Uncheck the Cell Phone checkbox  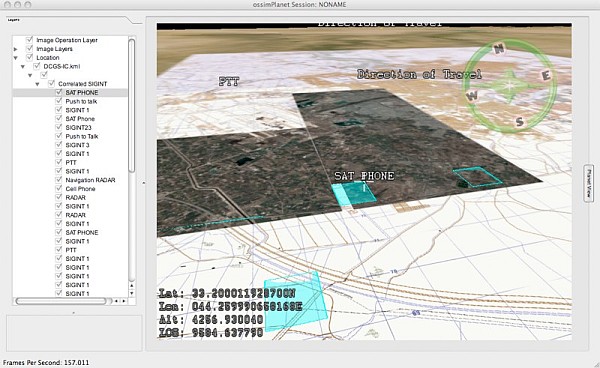tap(59, 189)
